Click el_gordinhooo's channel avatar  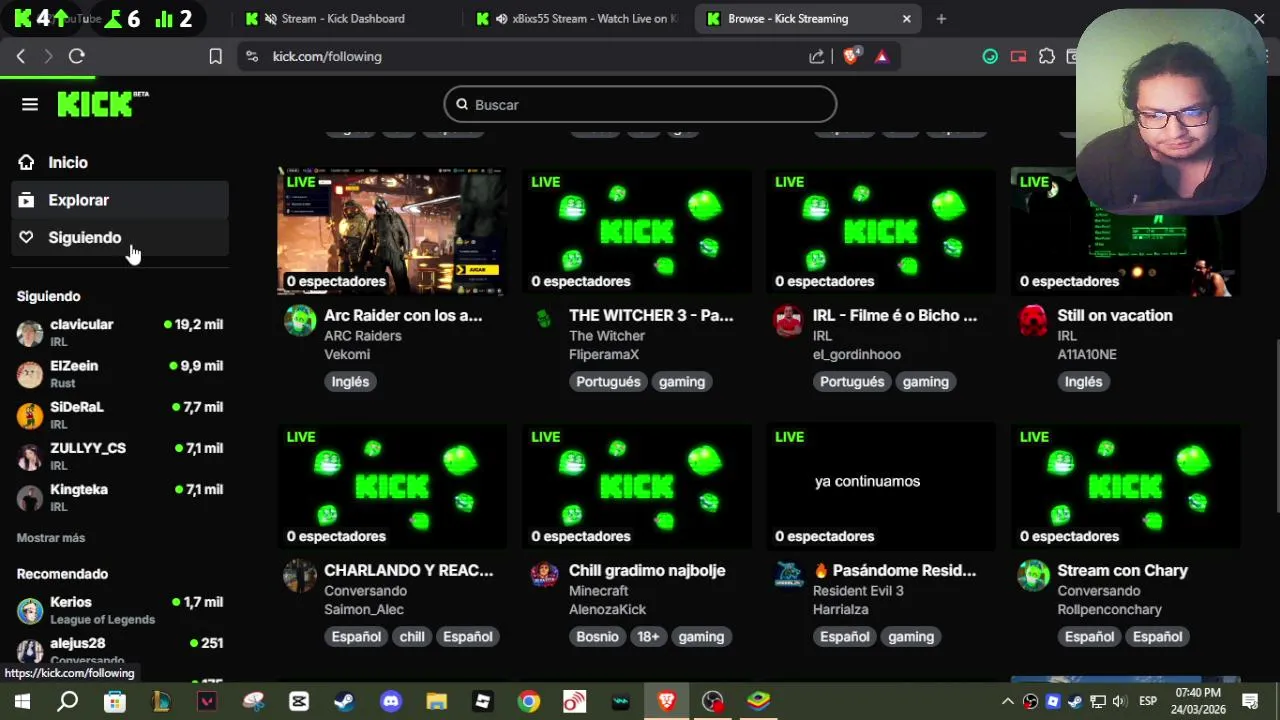[789, 321]
